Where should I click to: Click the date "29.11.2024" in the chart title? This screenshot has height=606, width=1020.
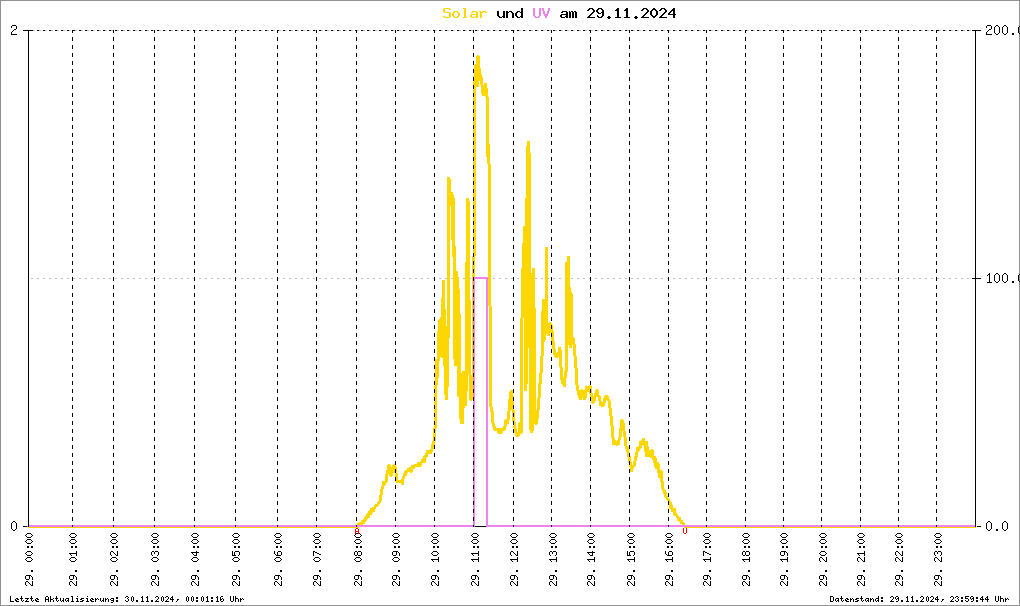tap(631, 13)
